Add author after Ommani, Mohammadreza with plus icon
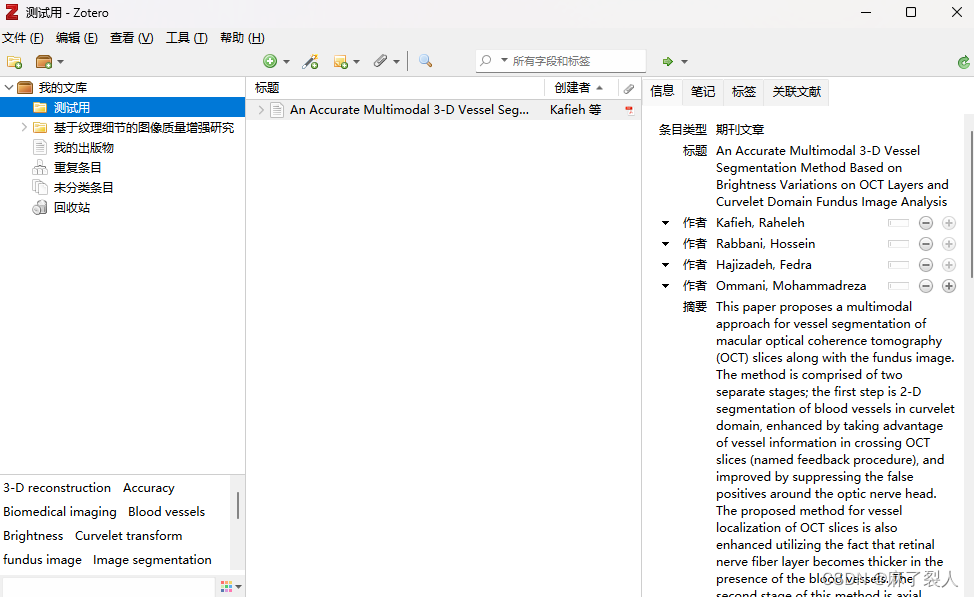Image resolution: width=974 pixels, height=597 pixels. tap(949, 286)
